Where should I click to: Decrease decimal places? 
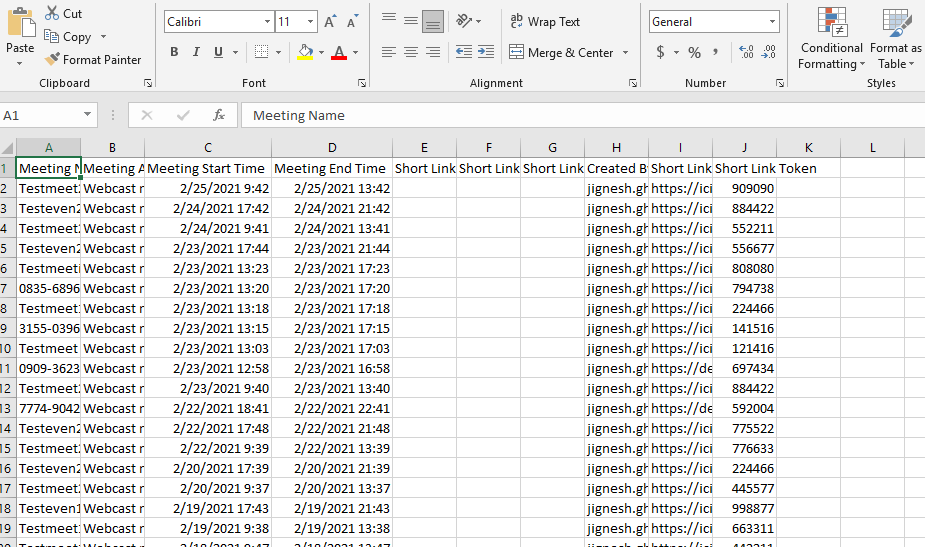coord(769,52)
